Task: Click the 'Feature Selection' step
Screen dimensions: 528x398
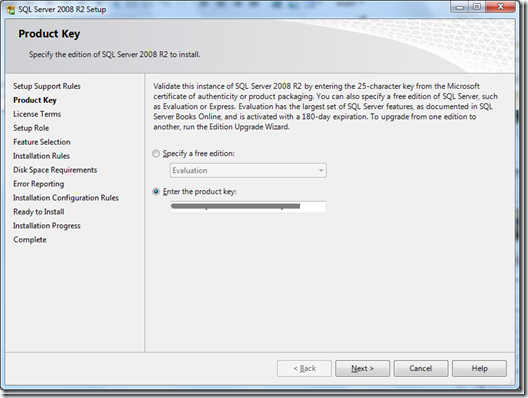Action: coord(42,142)
